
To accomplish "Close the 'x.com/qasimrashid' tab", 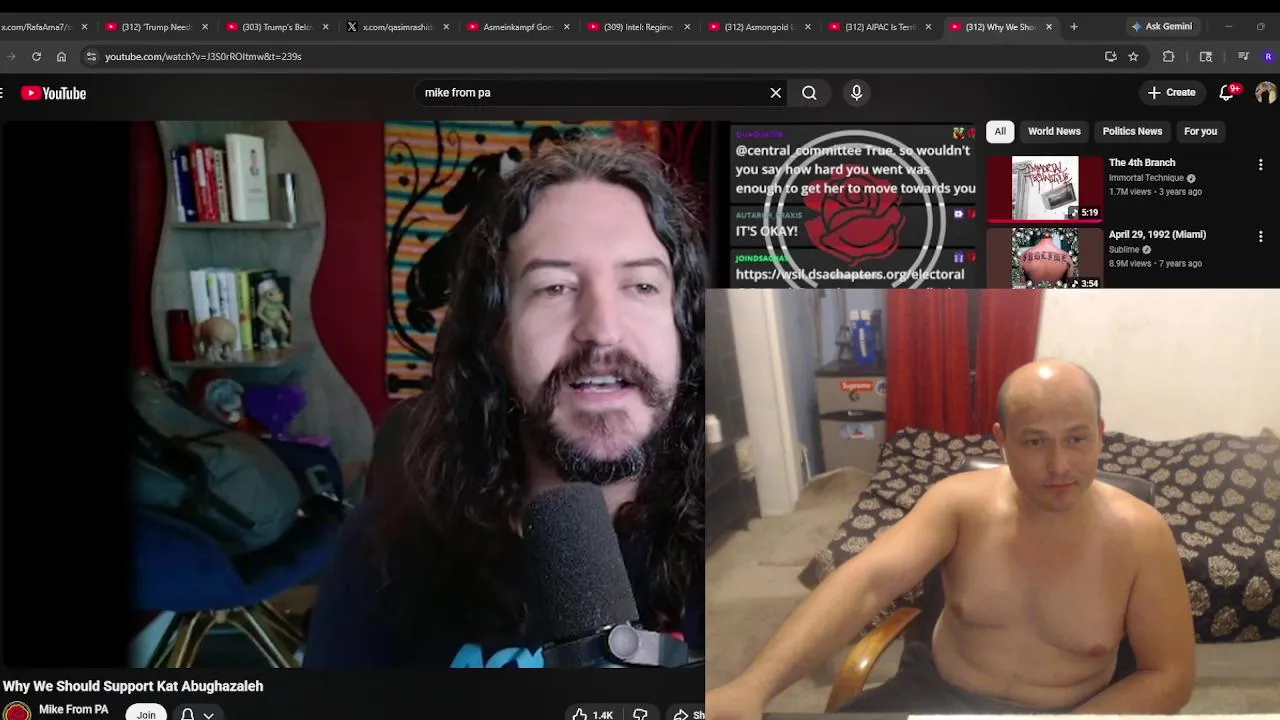I will 446,27.
